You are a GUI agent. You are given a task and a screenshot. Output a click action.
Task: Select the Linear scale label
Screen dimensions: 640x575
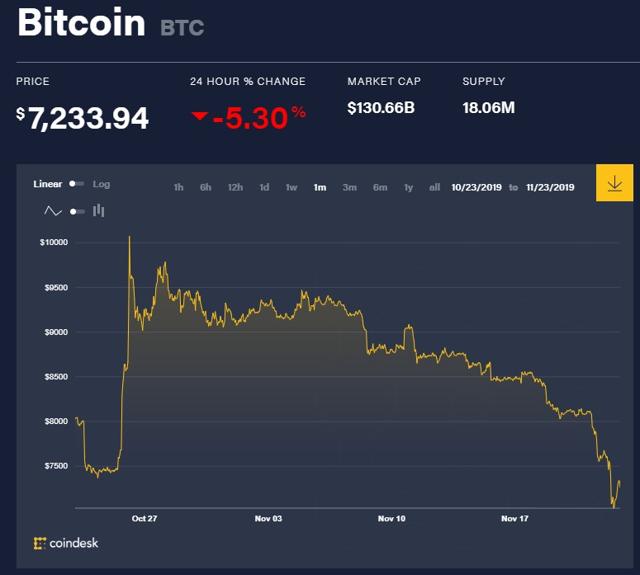(x=48, y=184)
